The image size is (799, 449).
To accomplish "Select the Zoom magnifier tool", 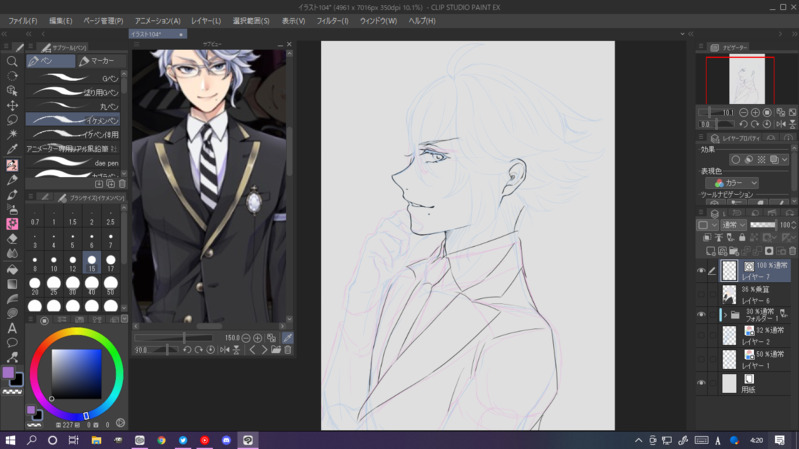I will coord(12,62).
